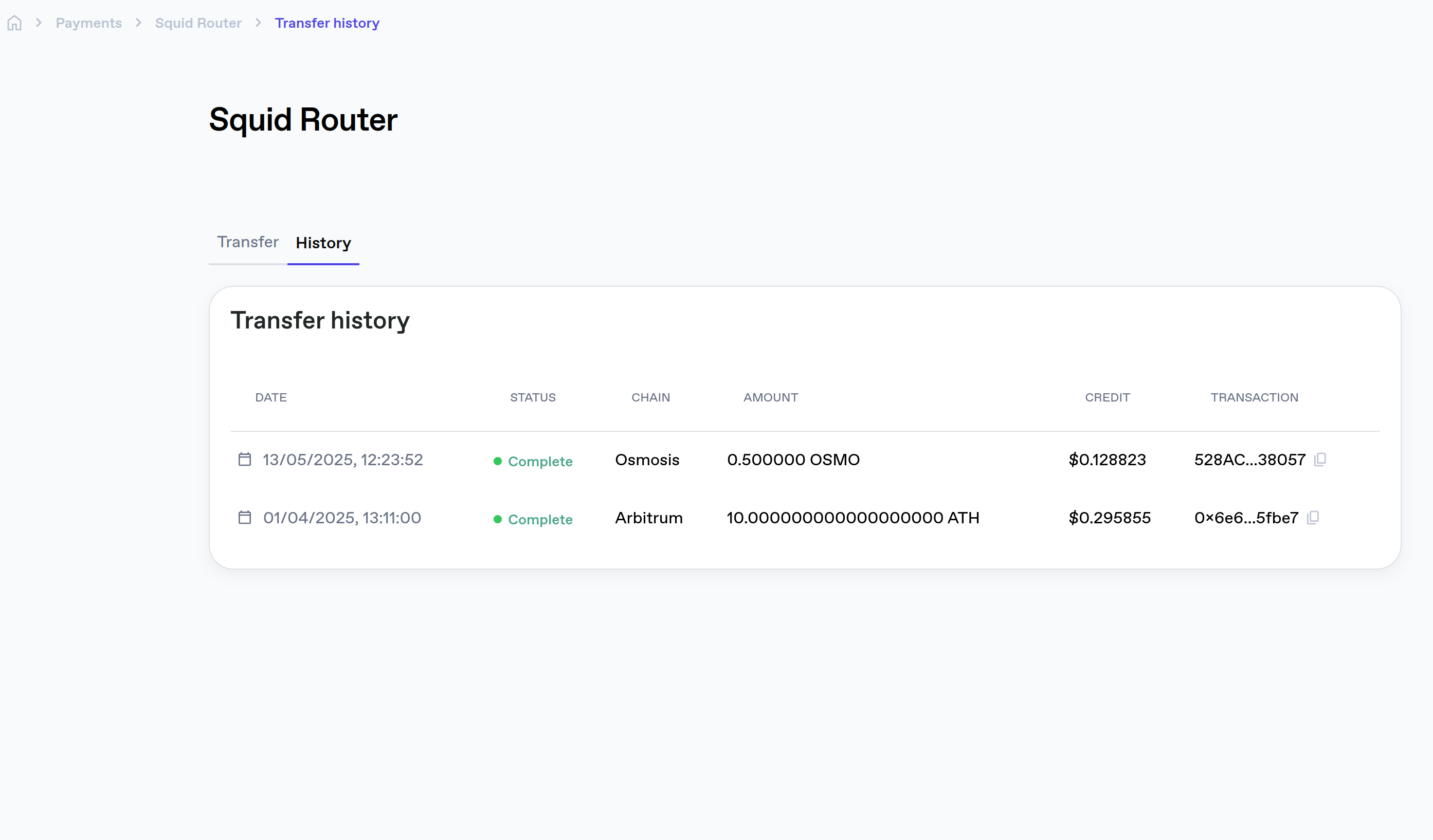Click calendar icon beside 01/04/2025 date
This screenshot has height=840, width=1433.
pyautogui.click(x=245, y=518)
